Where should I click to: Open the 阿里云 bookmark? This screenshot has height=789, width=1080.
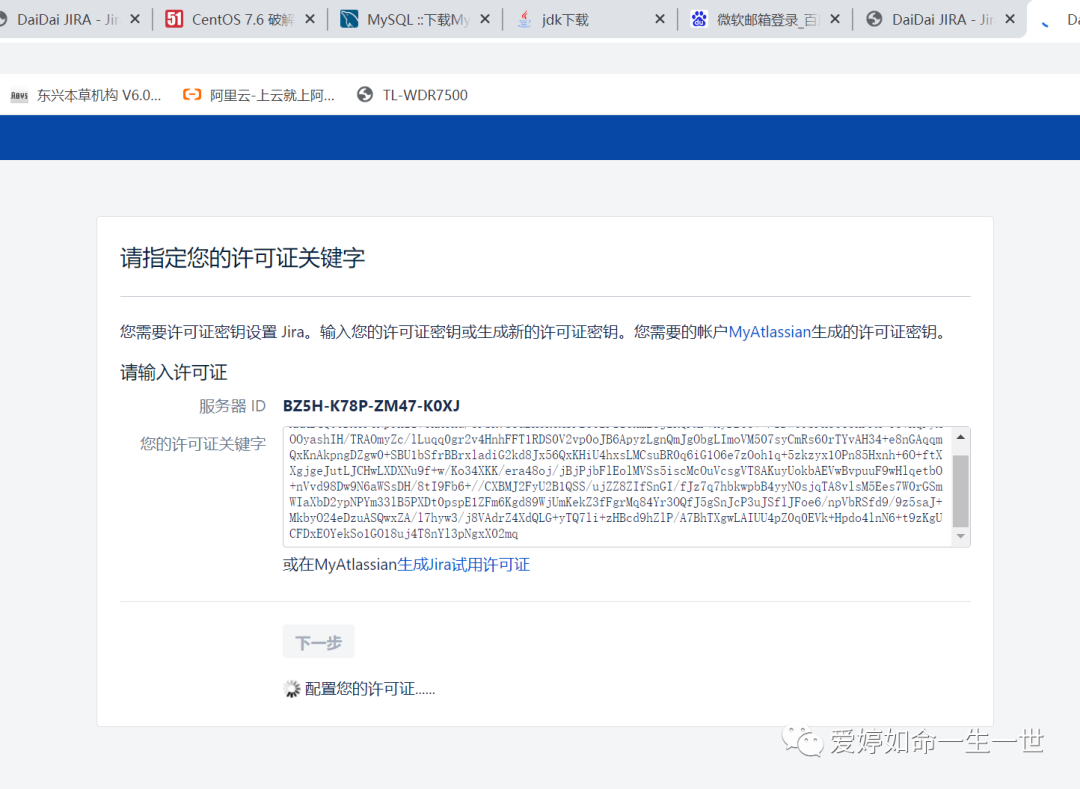(x=258, y=95)
